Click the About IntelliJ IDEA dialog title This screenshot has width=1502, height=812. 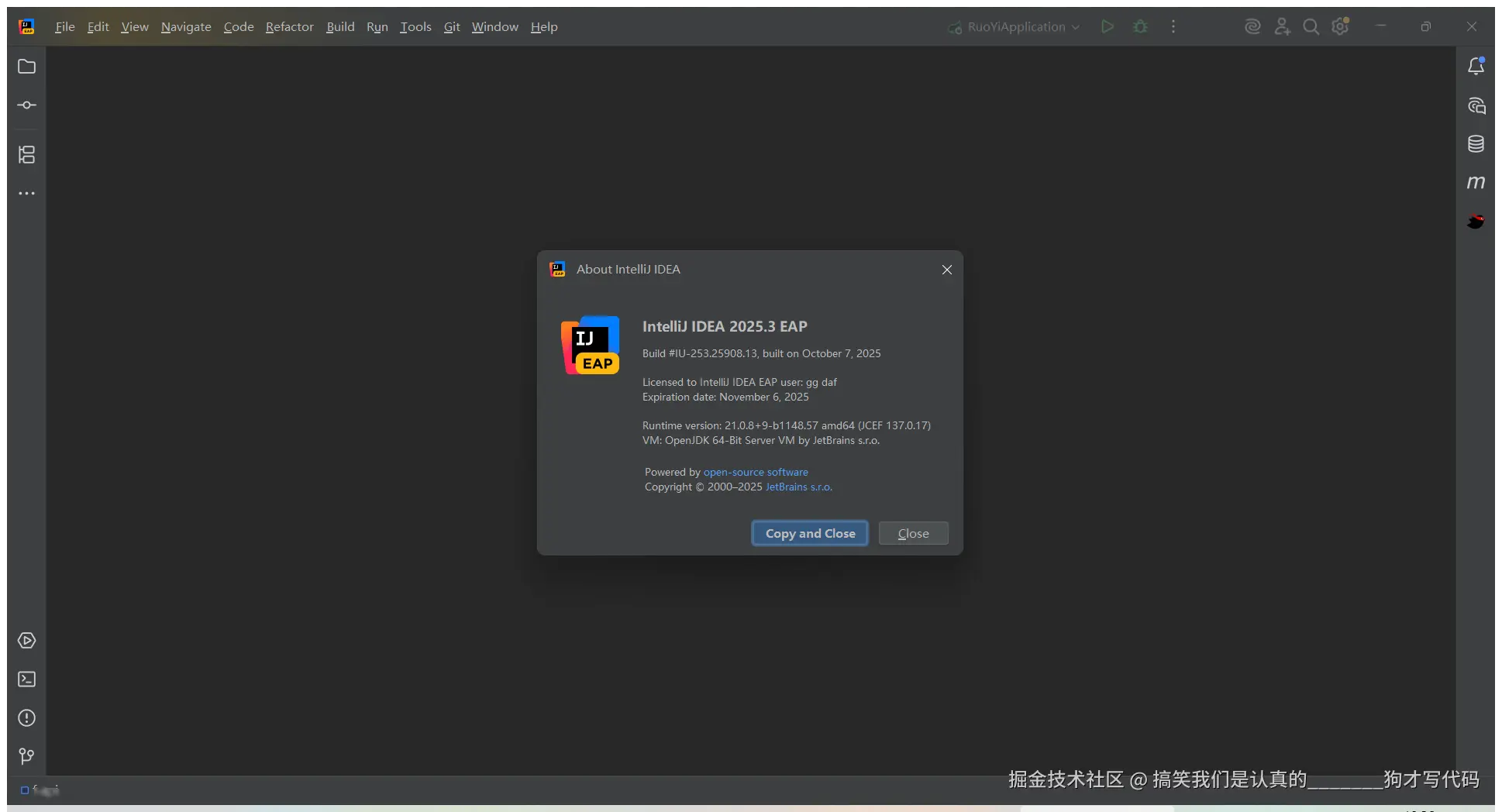629,270
